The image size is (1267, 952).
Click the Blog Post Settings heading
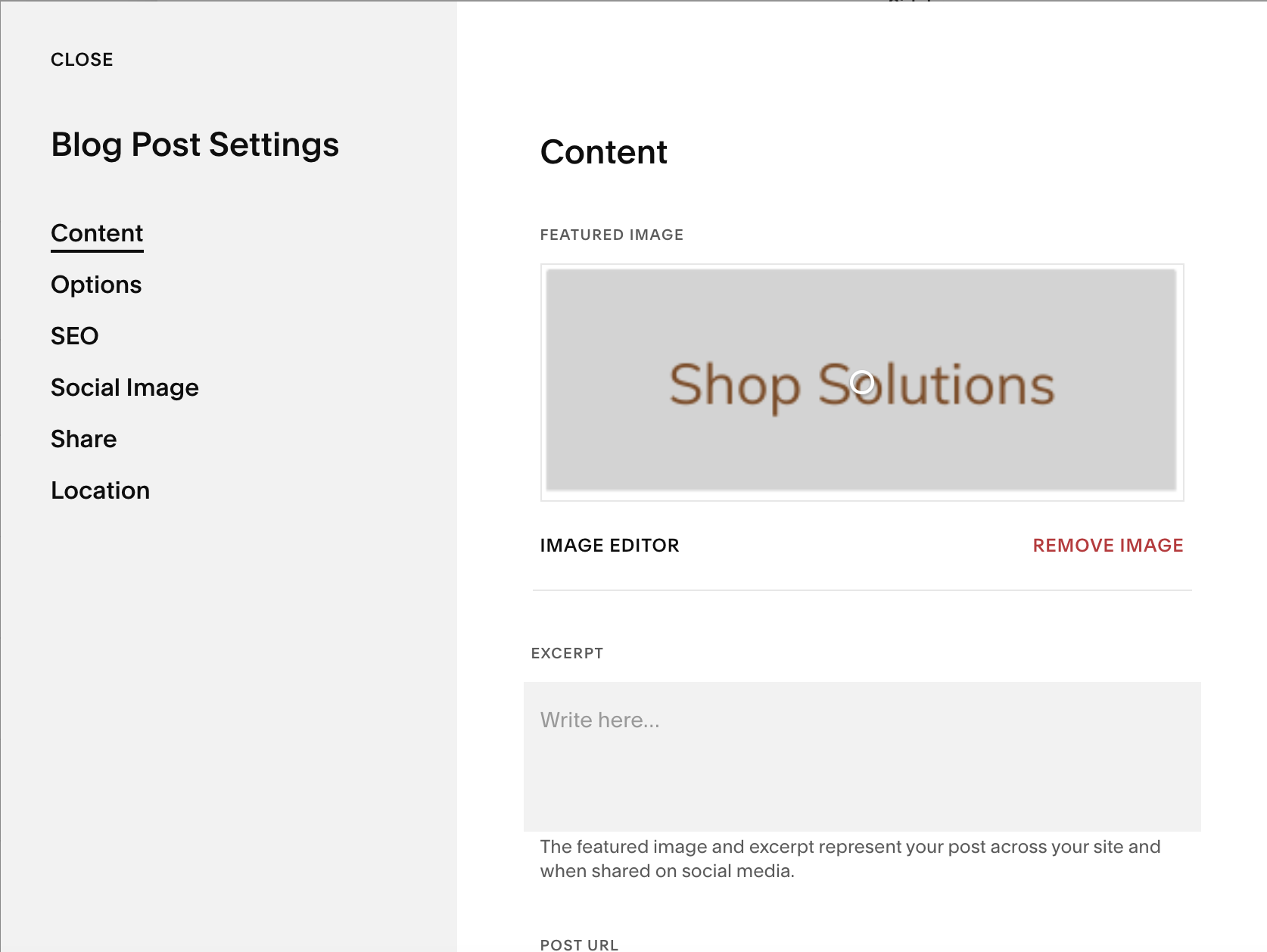pyautogui.click(x=195, y=145)
